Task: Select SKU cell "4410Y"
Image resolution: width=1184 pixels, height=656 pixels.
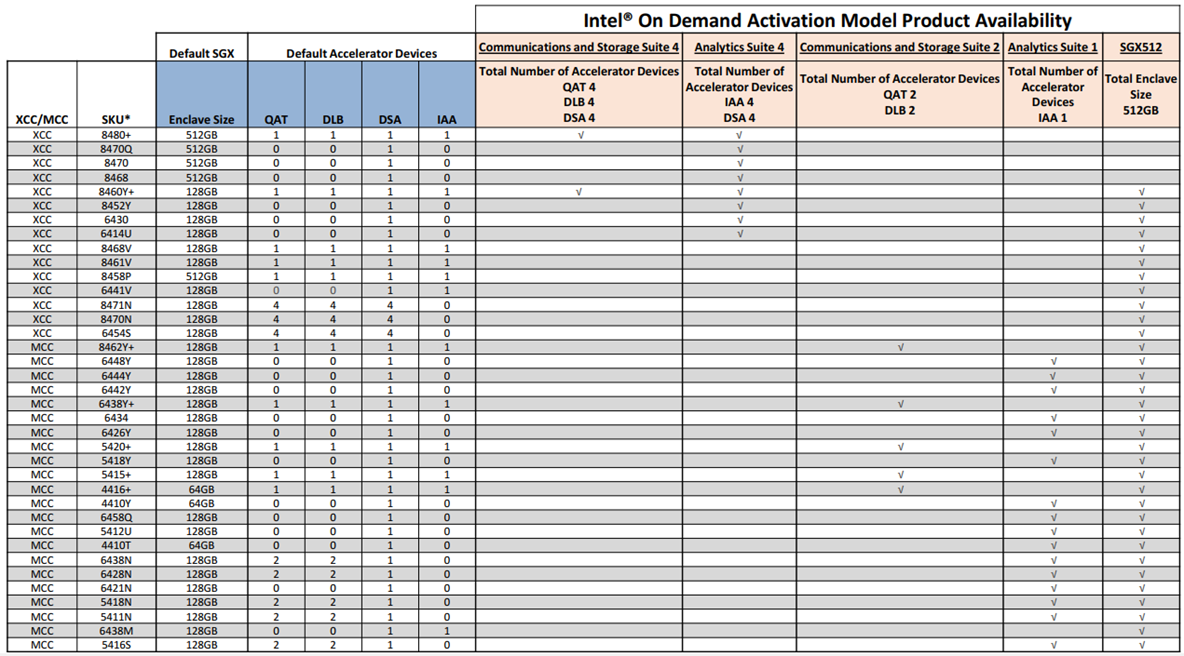Action: pyautogui.click(x=116, y=504)
